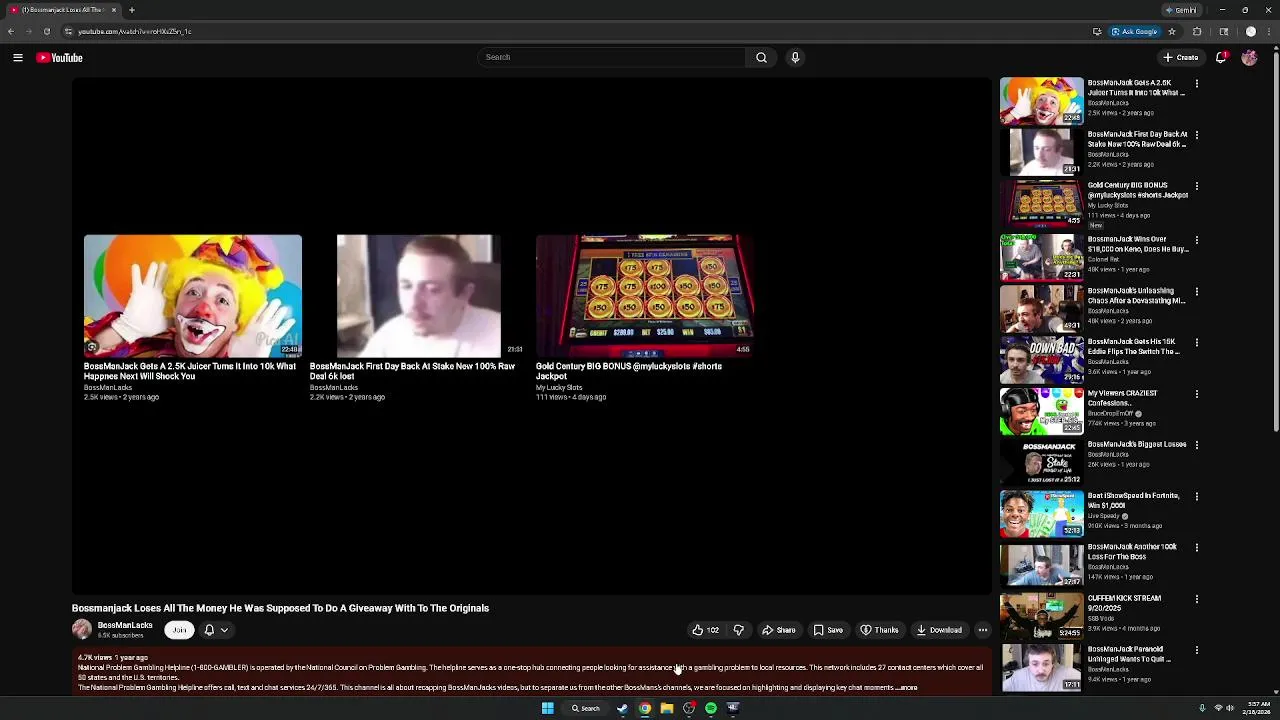This screenshot has width=1280, height=720.
Task: Go to the YouTube home logo
Action: coord(60,58)
